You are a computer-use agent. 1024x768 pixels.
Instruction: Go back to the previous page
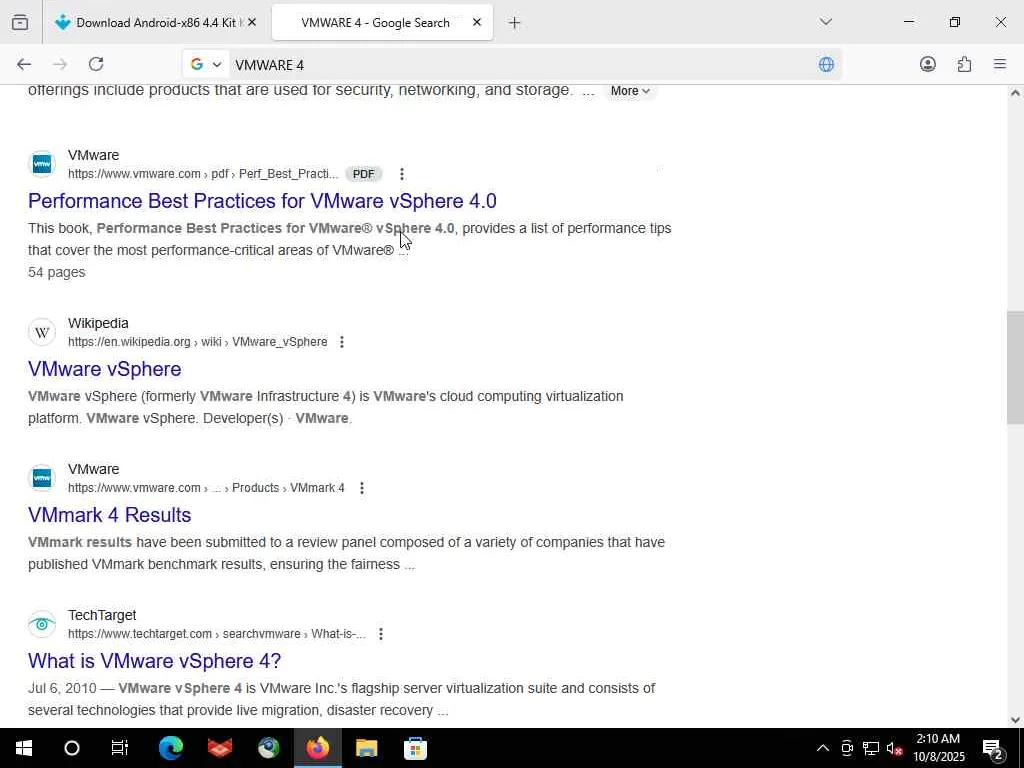click(x=24, y=64)
